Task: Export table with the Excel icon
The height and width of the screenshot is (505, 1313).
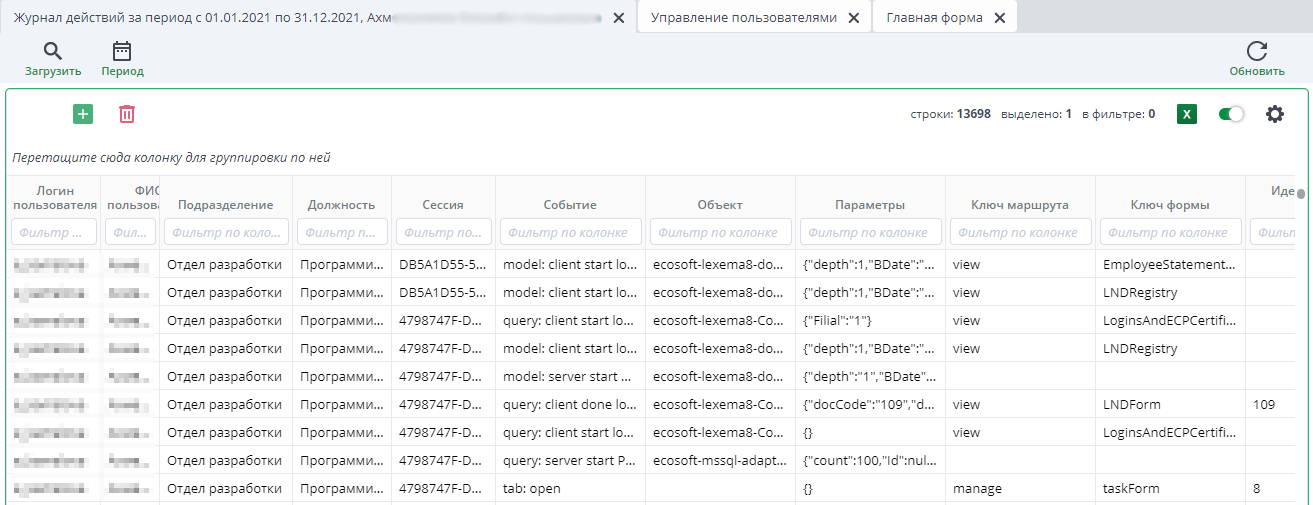Action: pos(1187,114)
